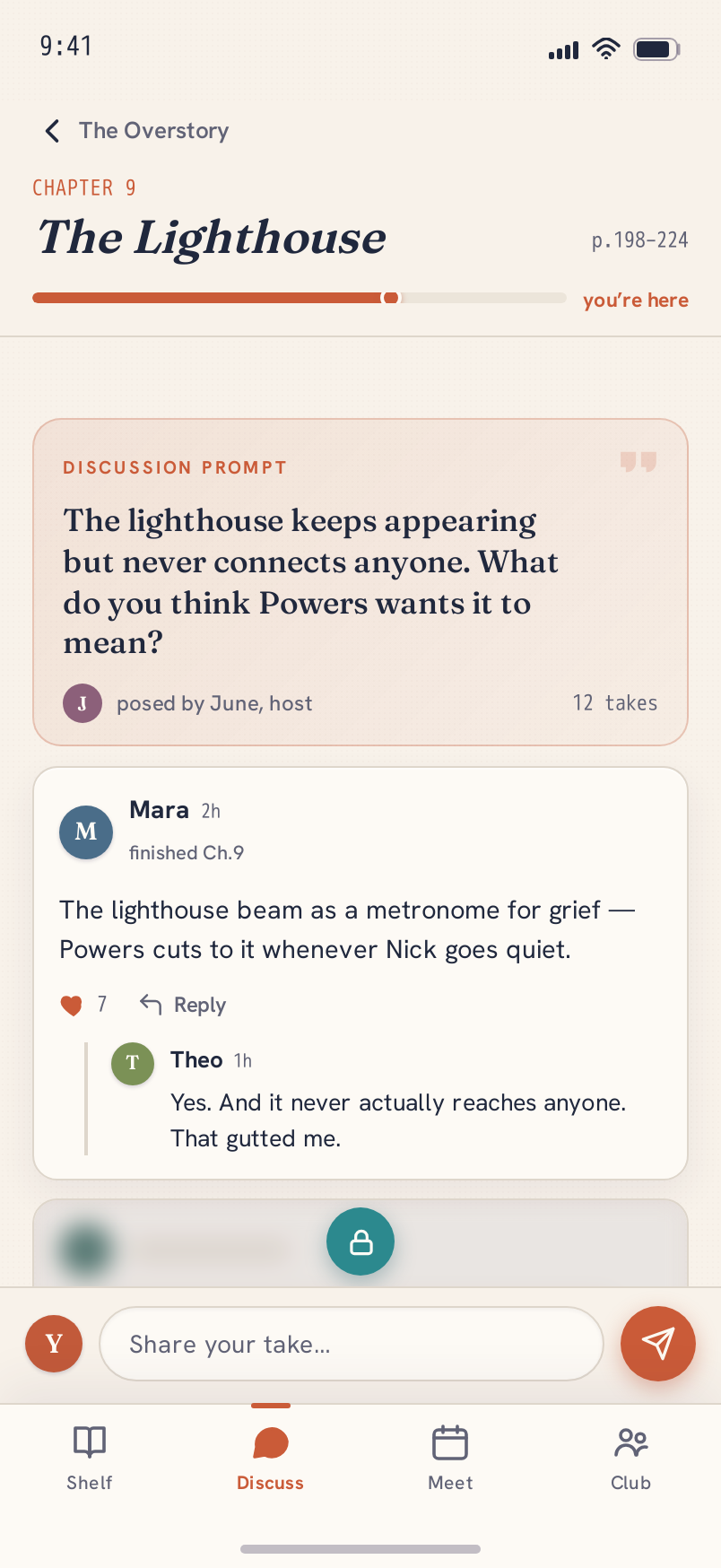Tap the you're here progress label
Image resolution: width=721 pixels, height=1568 pixels.
coord(636,300)
